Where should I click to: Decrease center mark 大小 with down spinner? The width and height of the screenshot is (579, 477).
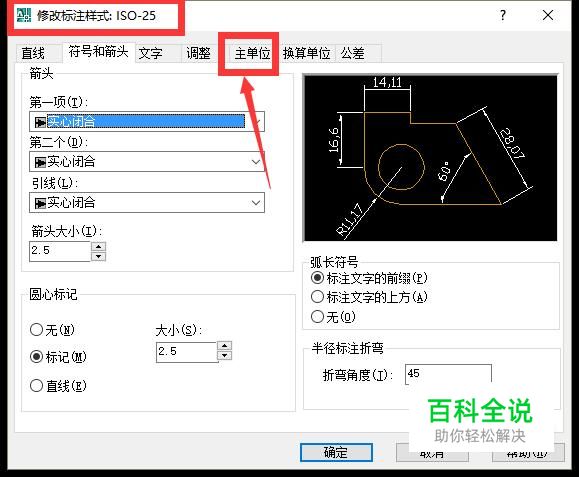[225, 356]
